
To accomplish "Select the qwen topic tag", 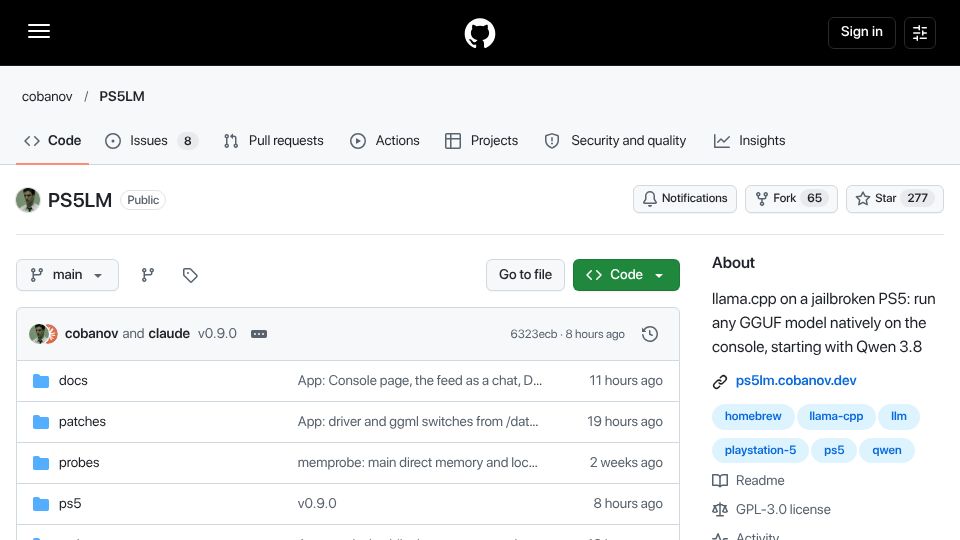I will coord(887,451).
